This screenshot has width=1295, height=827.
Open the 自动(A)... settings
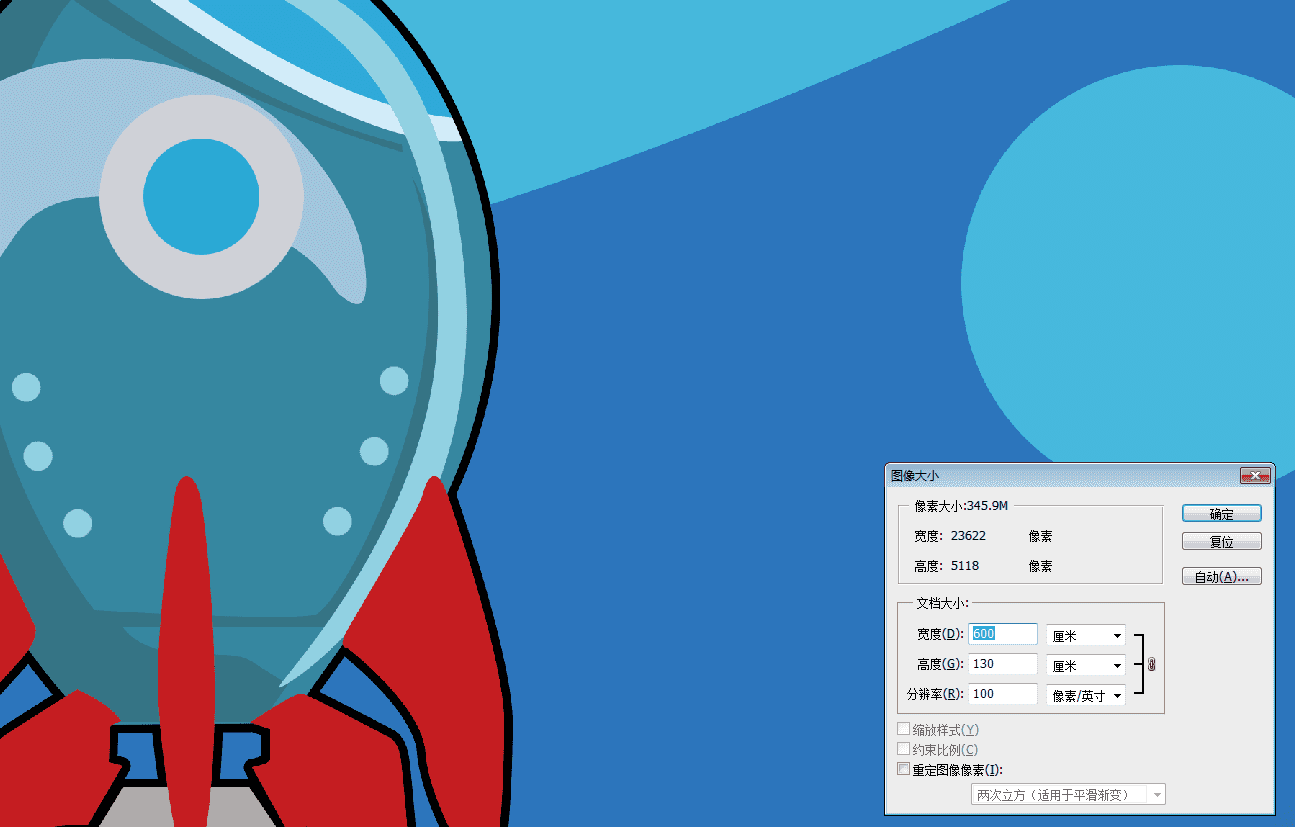tap(1221, 577)
